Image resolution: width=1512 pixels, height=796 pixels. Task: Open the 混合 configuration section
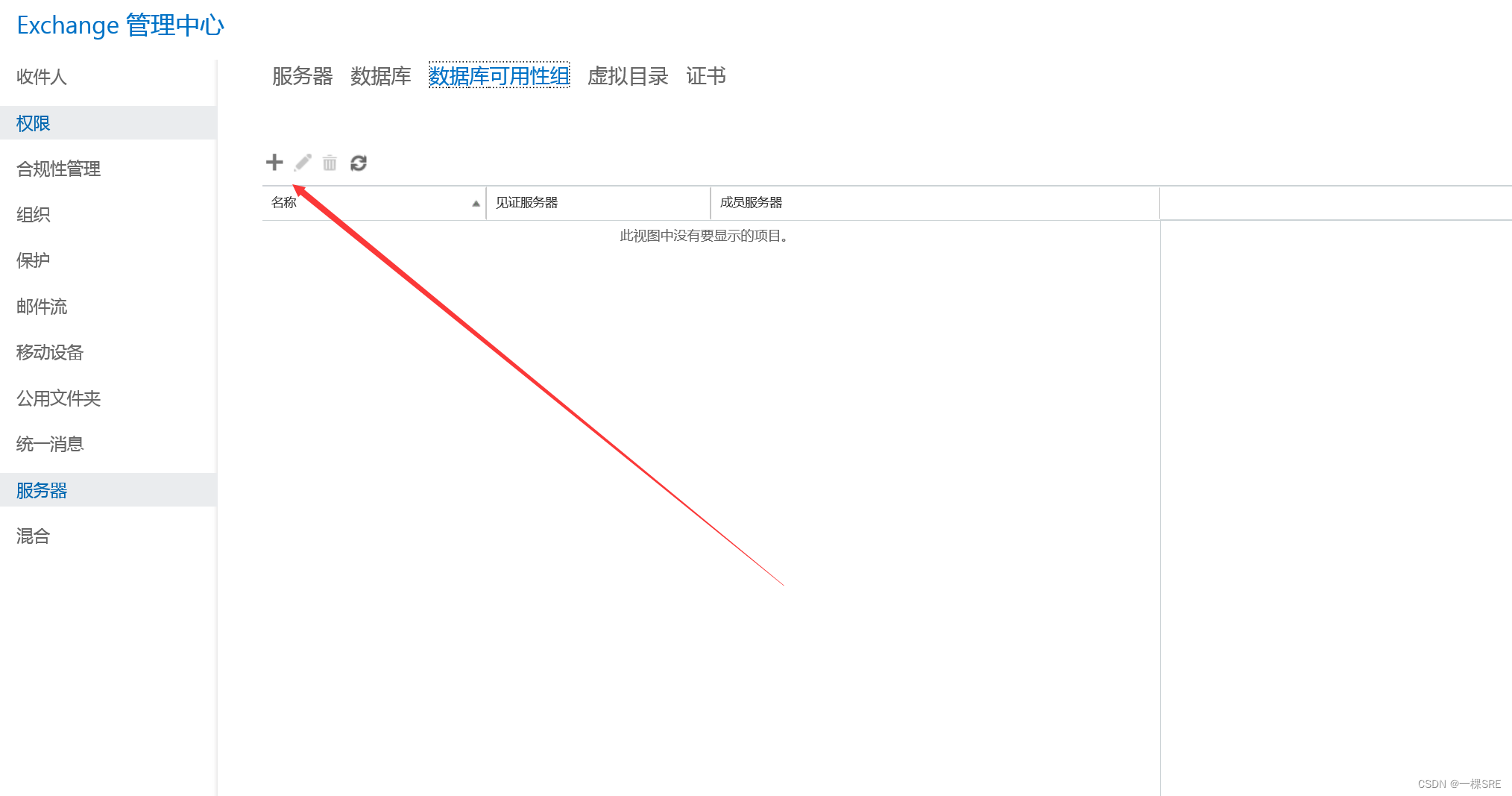click(x=31, y=536)
